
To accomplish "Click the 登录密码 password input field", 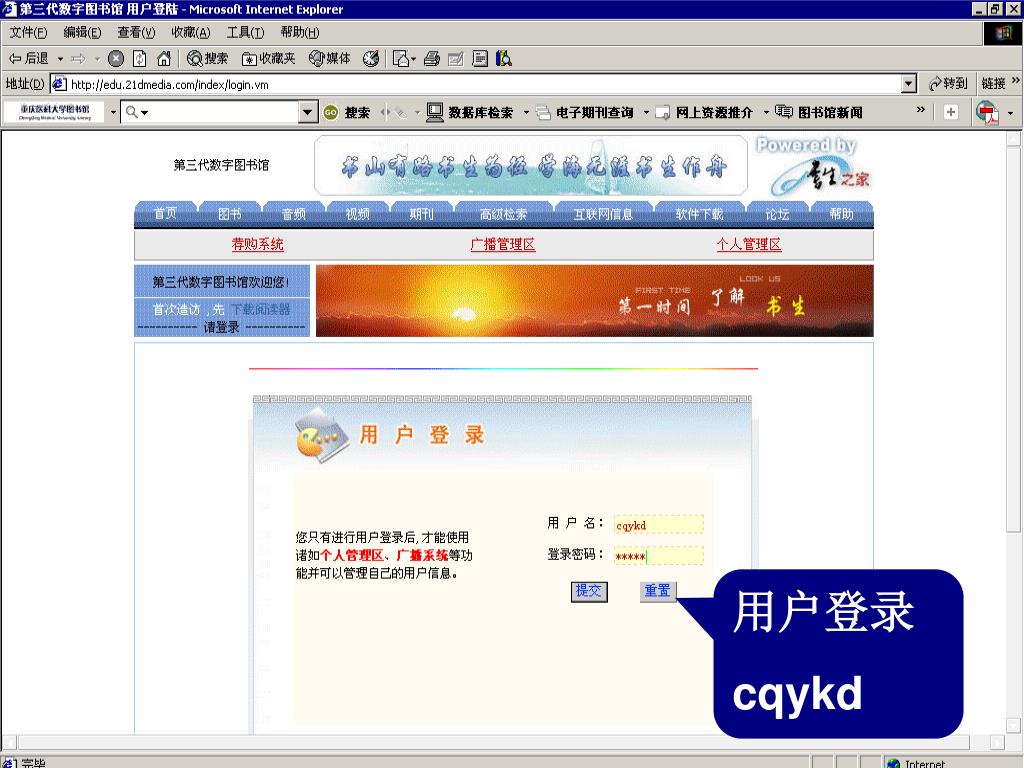I will (658, 556).
